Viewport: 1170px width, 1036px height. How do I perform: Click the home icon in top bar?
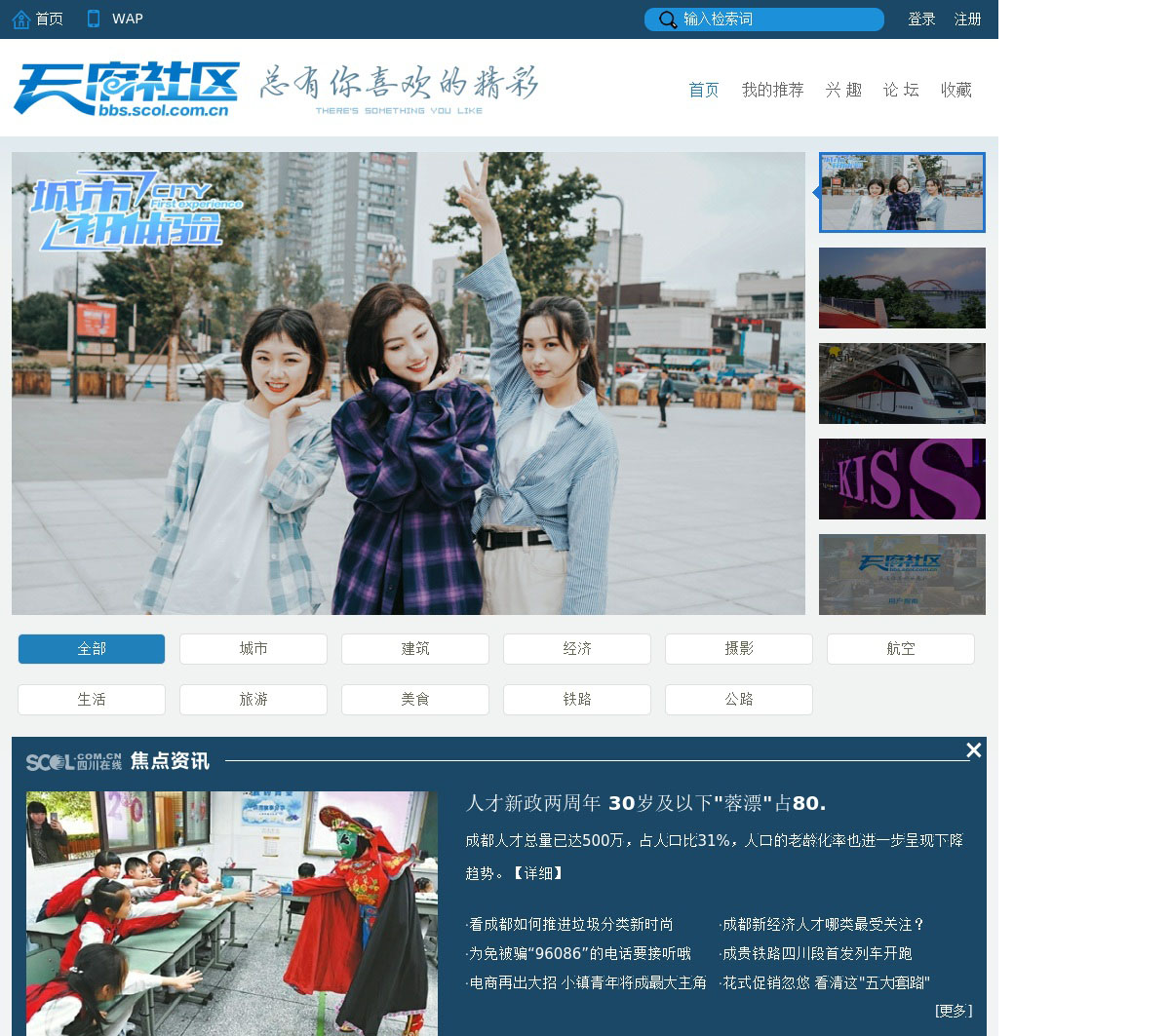click(21, 19)
